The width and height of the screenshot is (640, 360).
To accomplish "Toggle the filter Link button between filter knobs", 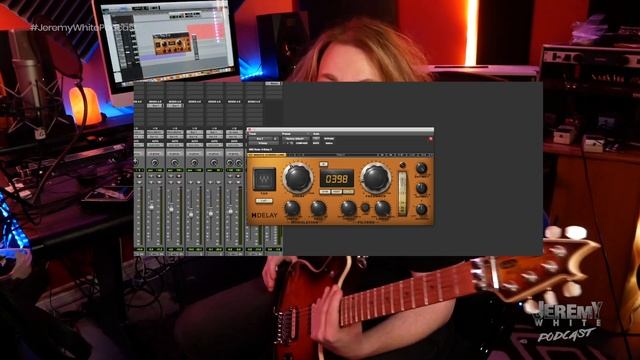I will [x=365, y=208].
